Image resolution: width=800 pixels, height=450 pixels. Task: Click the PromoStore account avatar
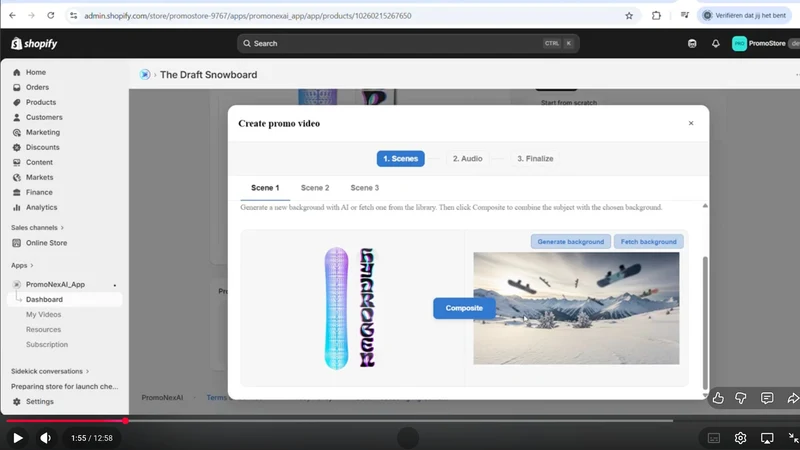click(739, 43)
